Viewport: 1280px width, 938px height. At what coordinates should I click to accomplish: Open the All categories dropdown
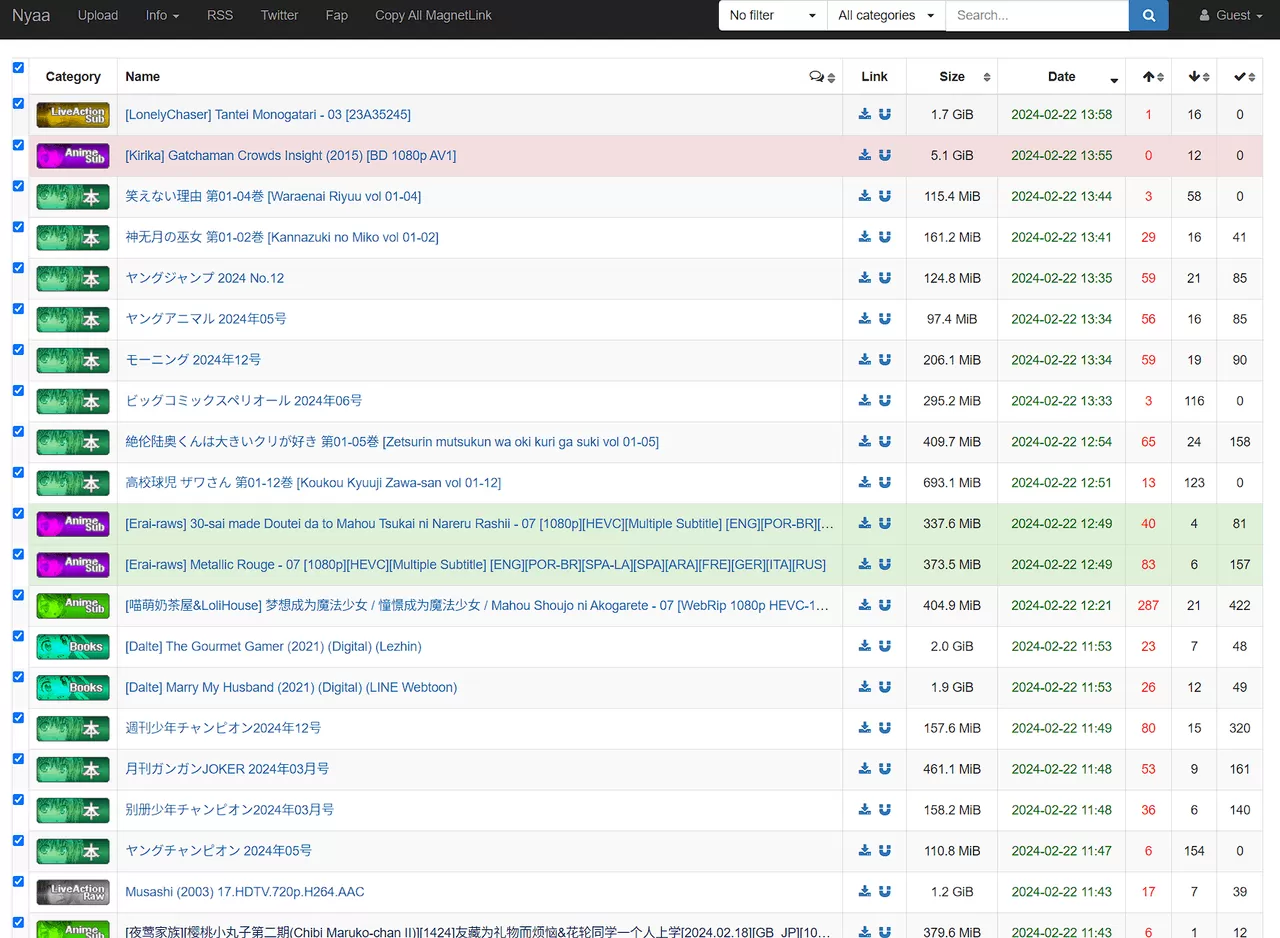886,16
